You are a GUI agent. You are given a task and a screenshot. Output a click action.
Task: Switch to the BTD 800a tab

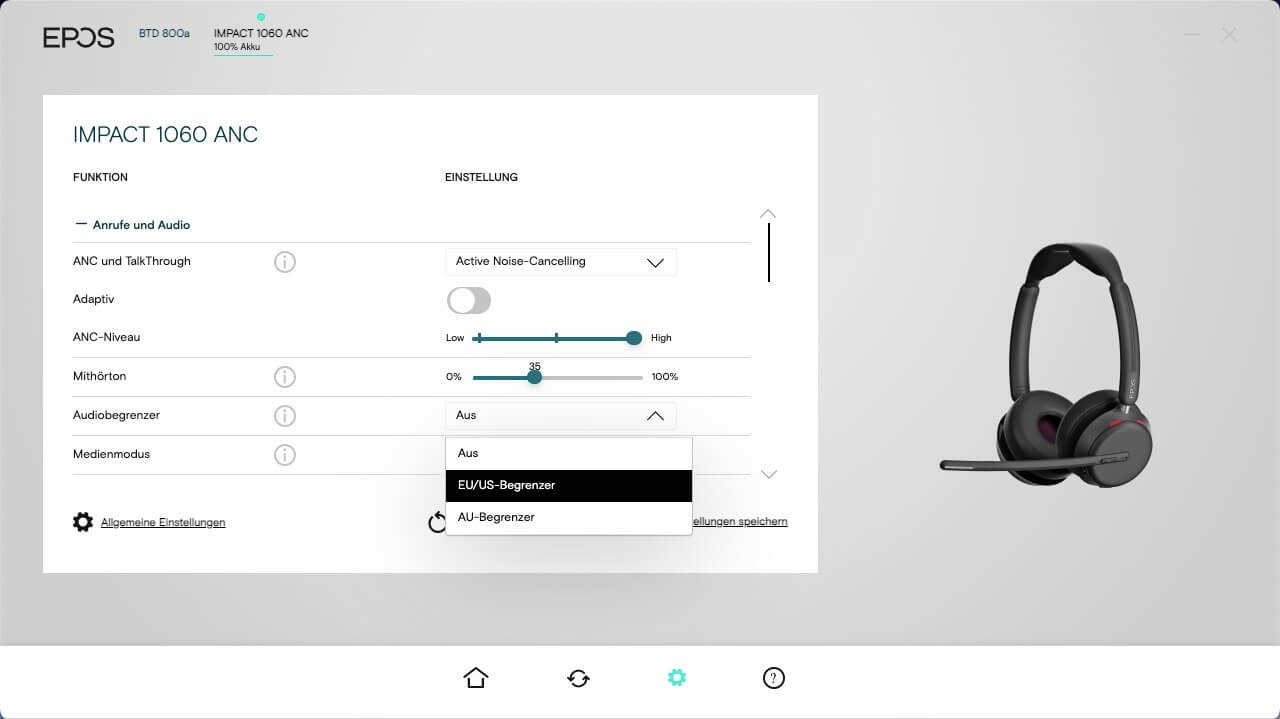(x=164, y=34)
